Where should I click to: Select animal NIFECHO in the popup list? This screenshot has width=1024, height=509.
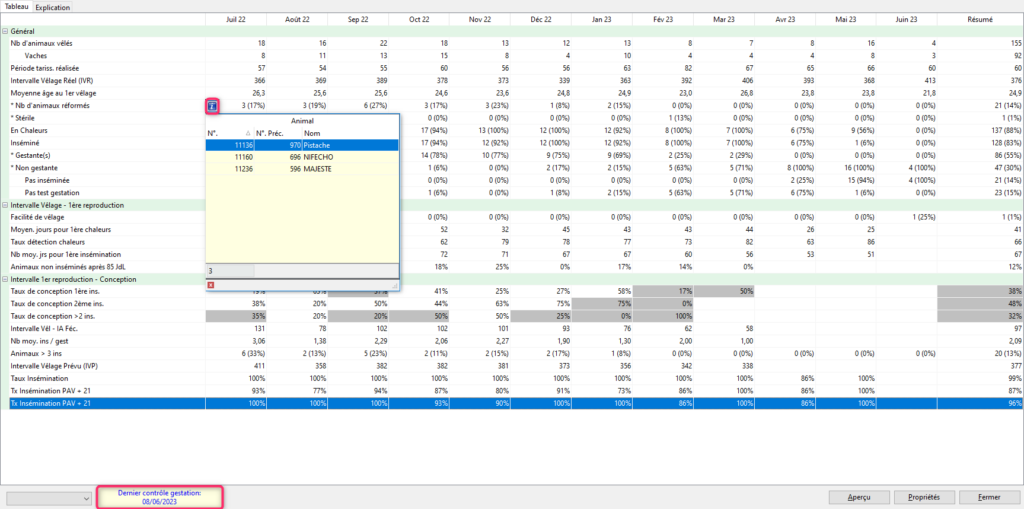point(320,157)
